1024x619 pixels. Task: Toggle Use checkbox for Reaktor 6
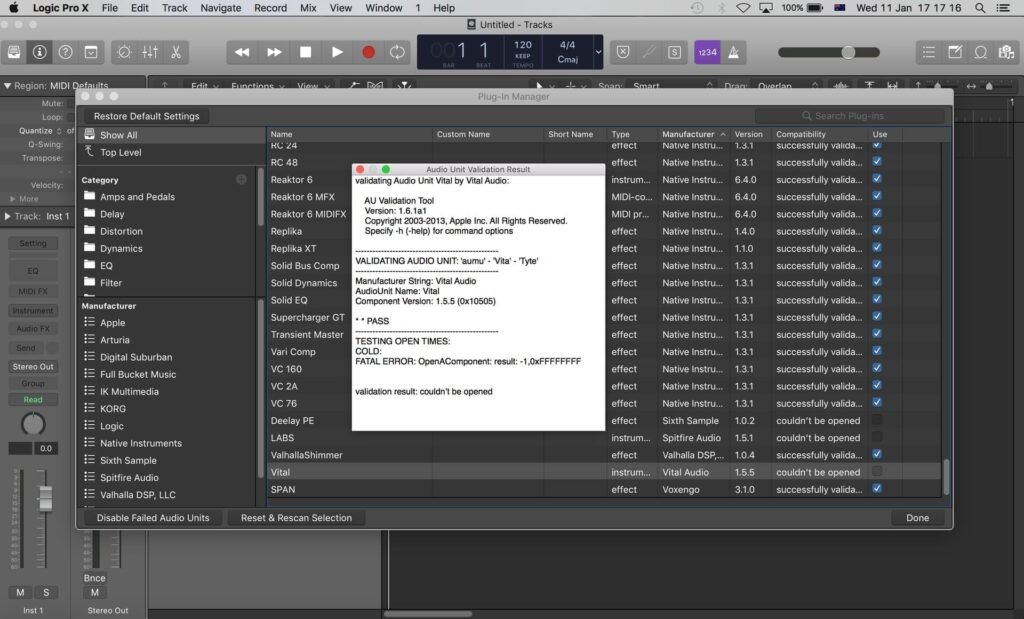[877, 179]
